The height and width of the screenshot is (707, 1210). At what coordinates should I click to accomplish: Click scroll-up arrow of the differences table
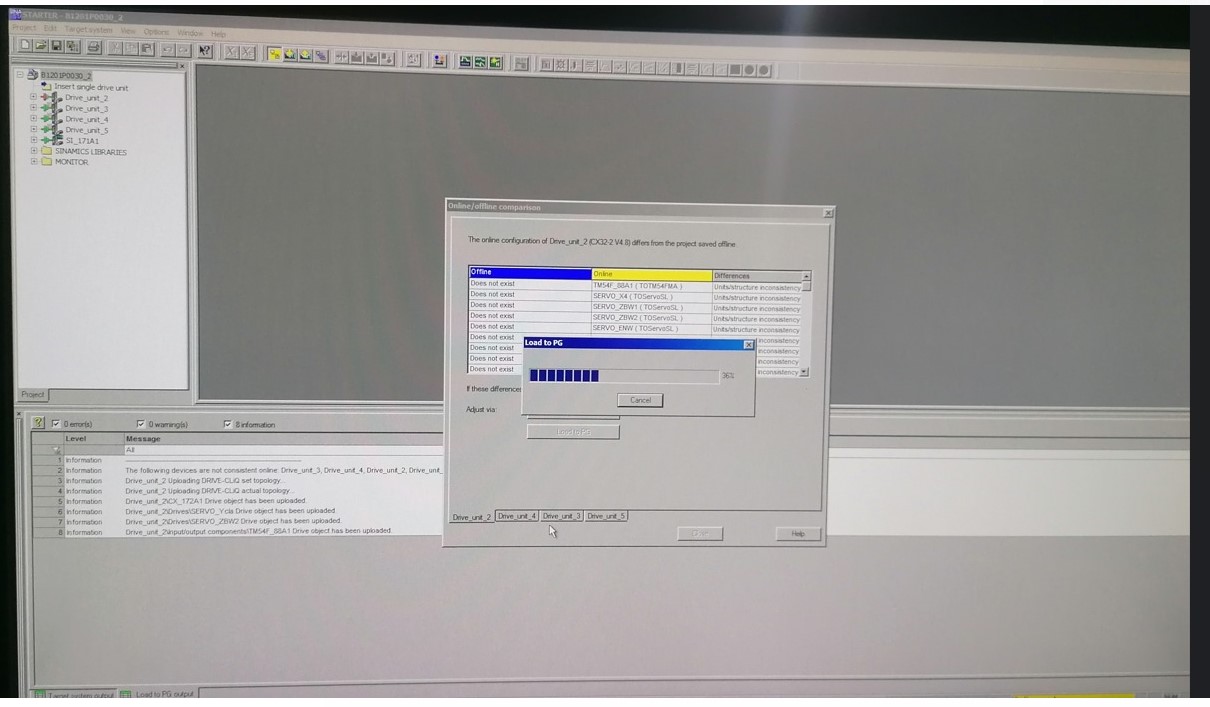[x=806, y=275]
